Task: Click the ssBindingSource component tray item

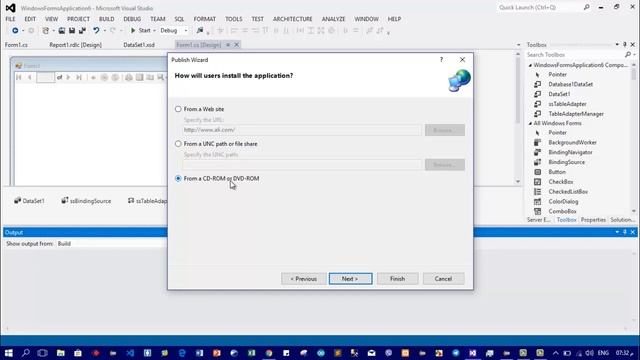Action: click(86, 201)
